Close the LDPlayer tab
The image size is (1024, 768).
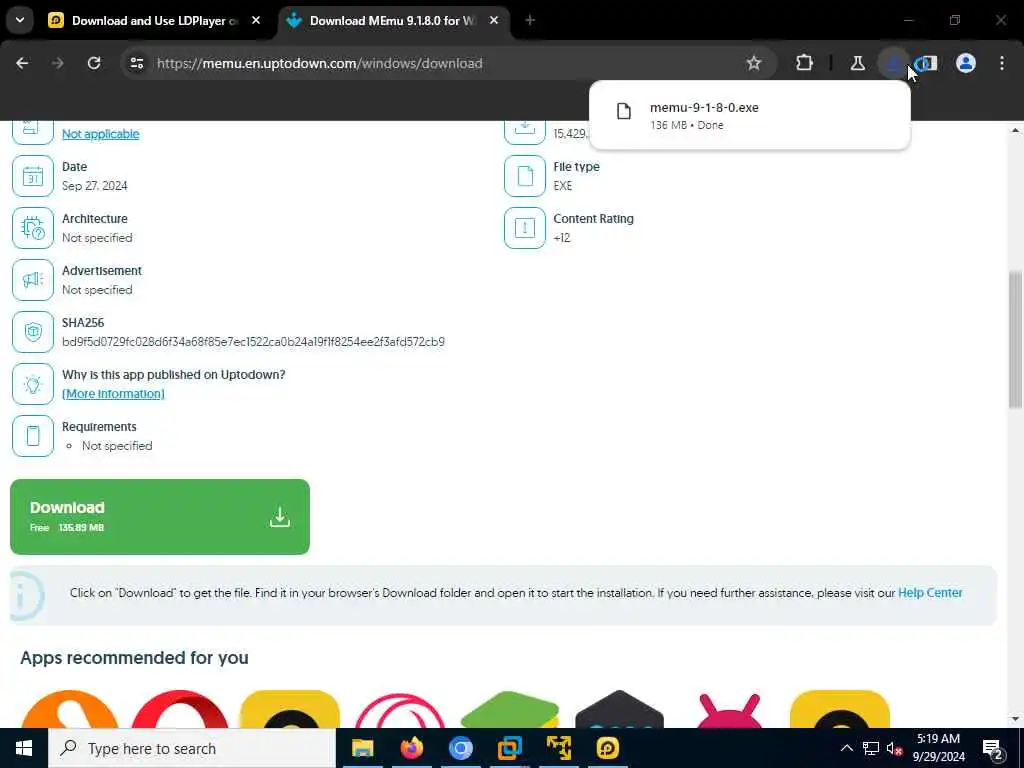click(256, 21)
